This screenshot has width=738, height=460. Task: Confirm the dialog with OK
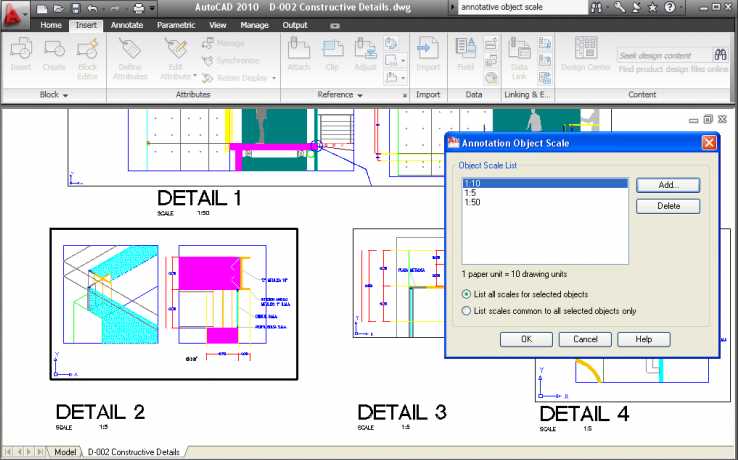pyautogui.click(x=526, y=339)
